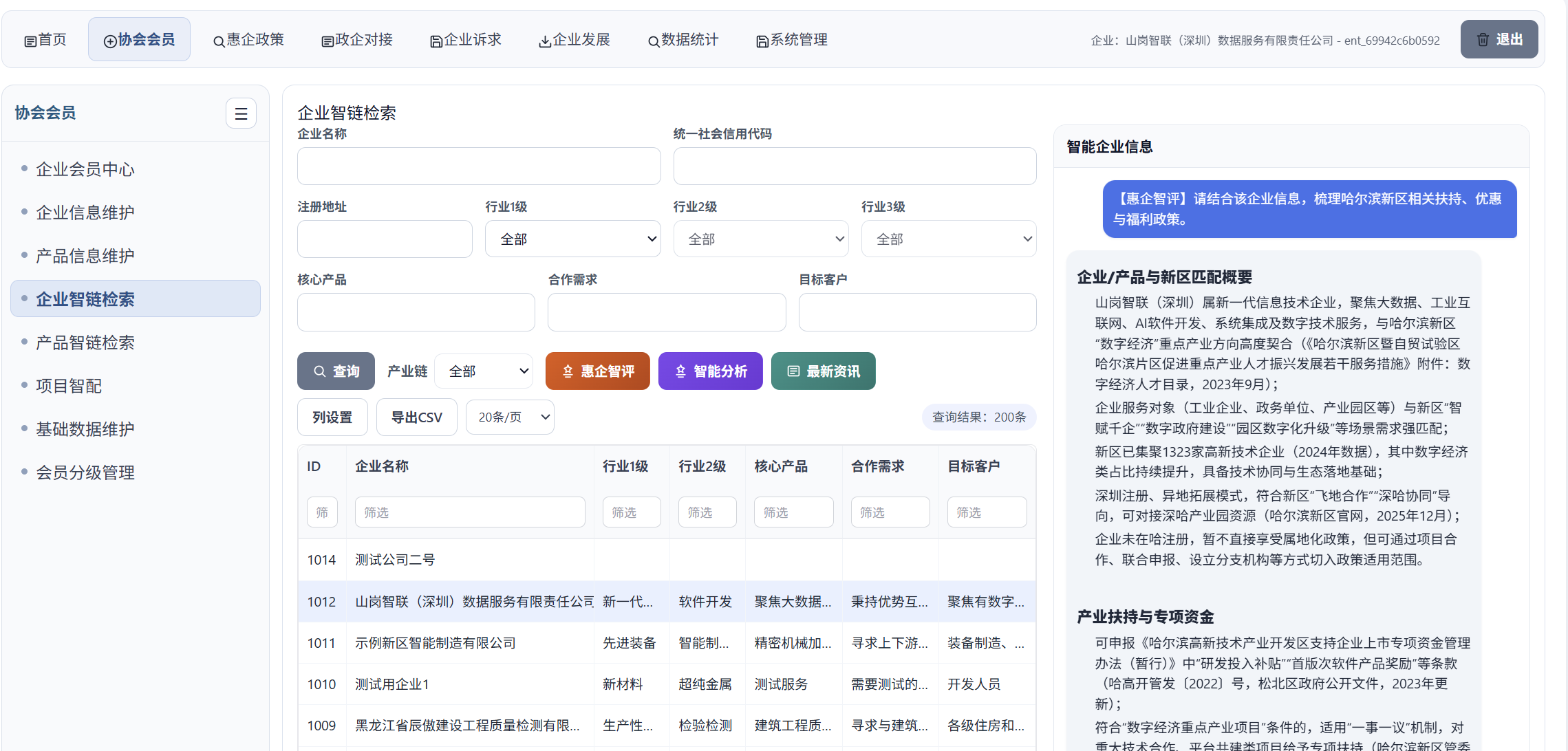The image size is (1568, 751).
Task: Open the 首页 menu
Action: (x=45, y=40)
